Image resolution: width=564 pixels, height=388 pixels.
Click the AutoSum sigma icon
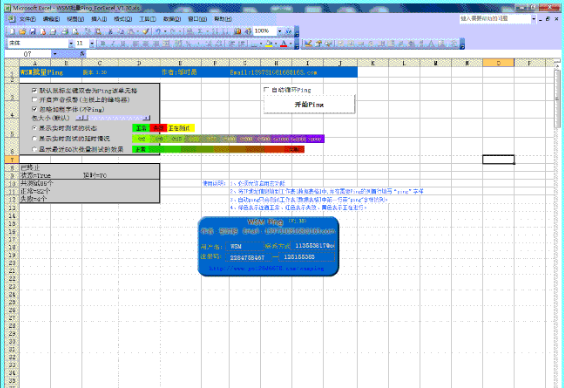click(x=200, y=32)
